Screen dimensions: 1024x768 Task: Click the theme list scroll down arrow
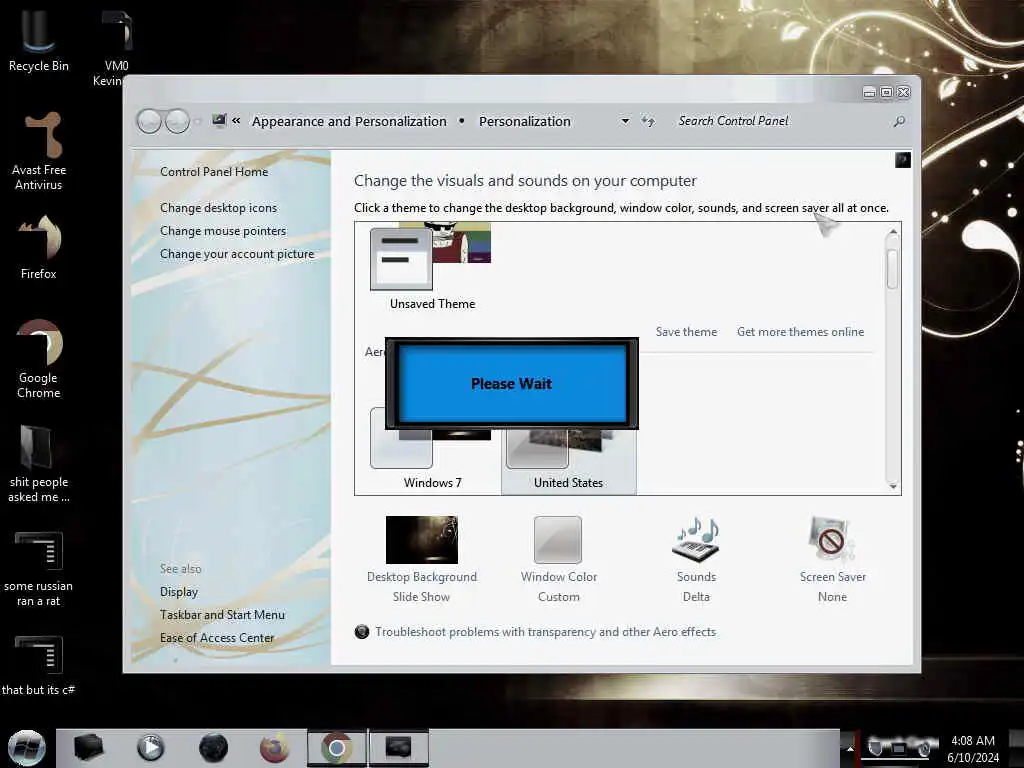point(893,486)
